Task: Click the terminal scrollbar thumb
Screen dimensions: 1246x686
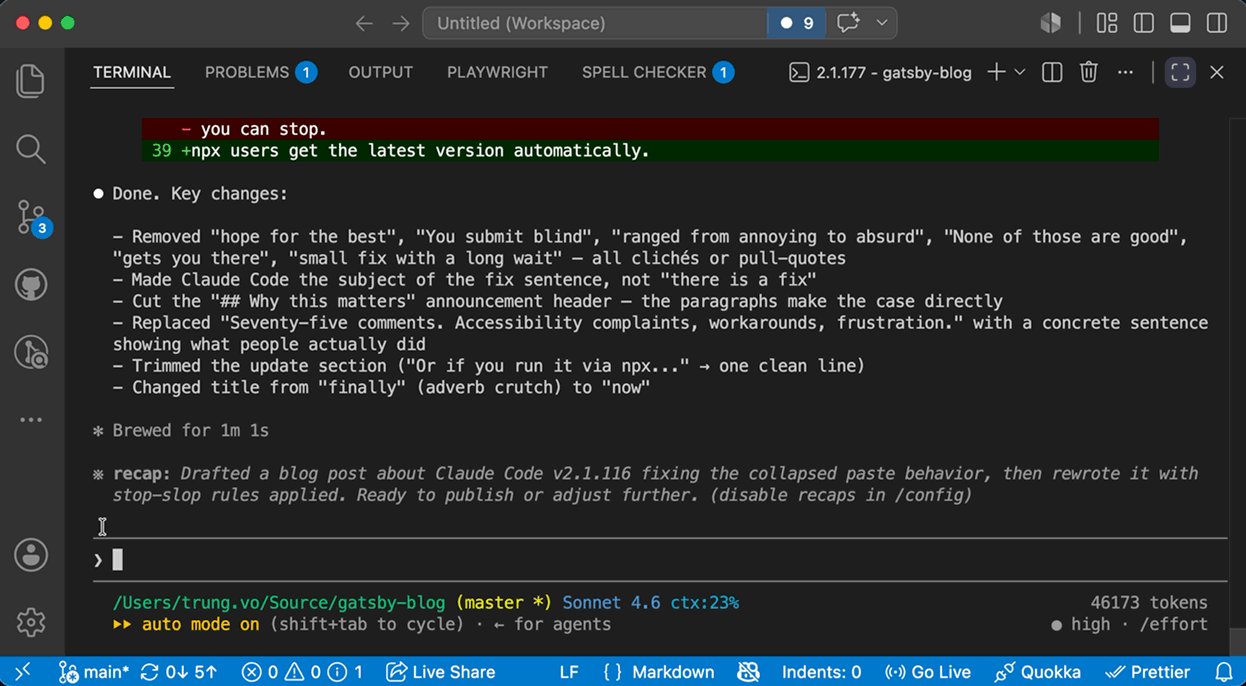Action: (x=1237, y=640)
